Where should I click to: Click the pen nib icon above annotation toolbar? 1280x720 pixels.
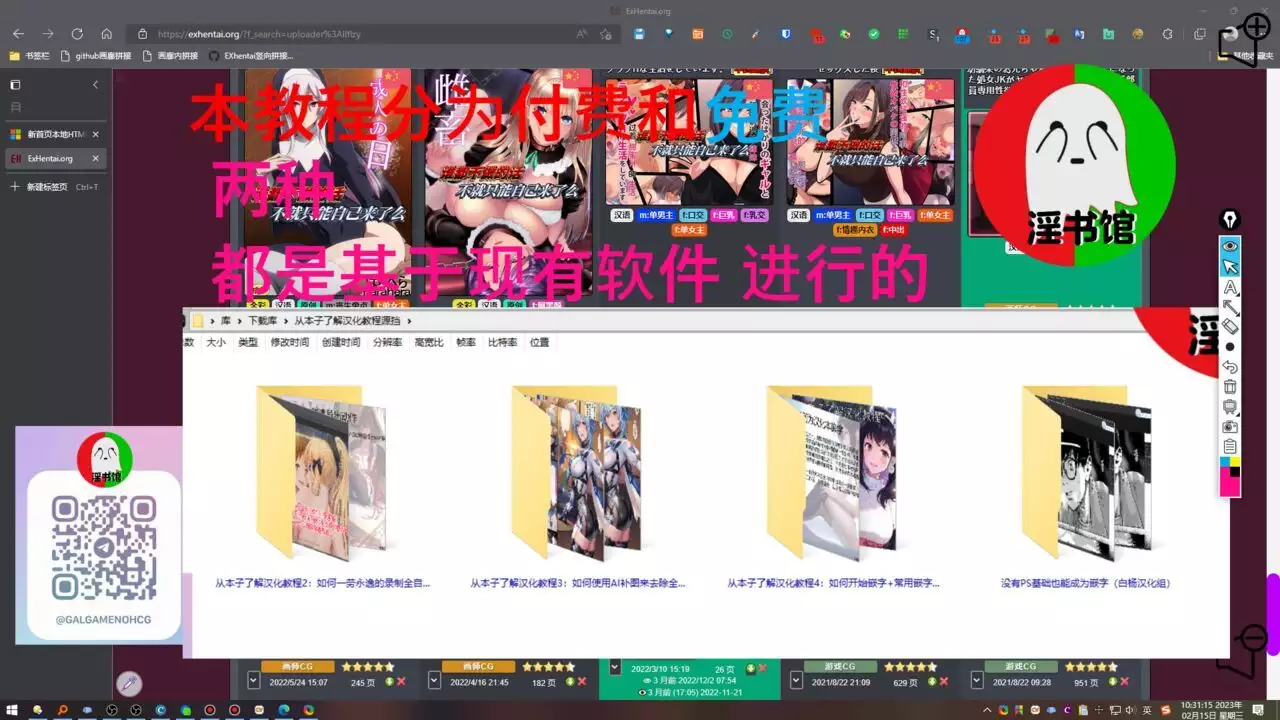click(x=1230, y=220)
